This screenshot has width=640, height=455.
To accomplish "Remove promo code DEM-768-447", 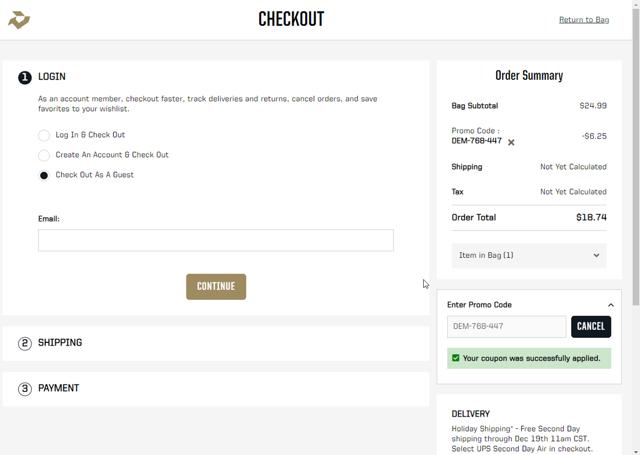I will [x=511, y=142].
